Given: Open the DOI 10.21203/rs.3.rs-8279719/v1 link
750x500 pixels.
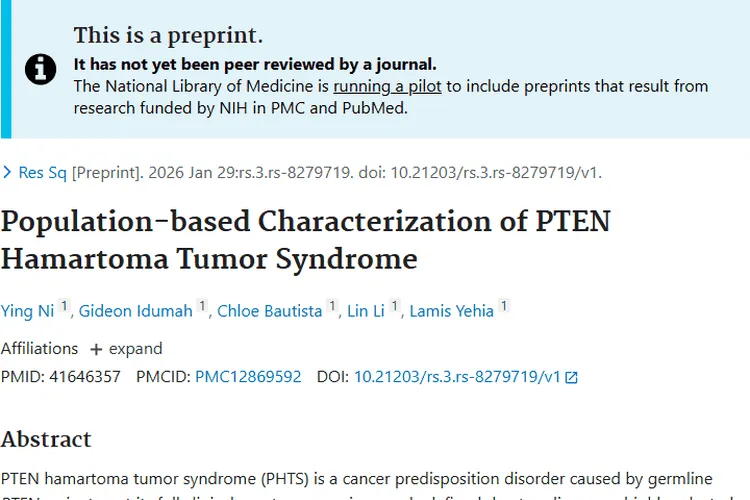Looking at the screenshot, I should [457, 377].
